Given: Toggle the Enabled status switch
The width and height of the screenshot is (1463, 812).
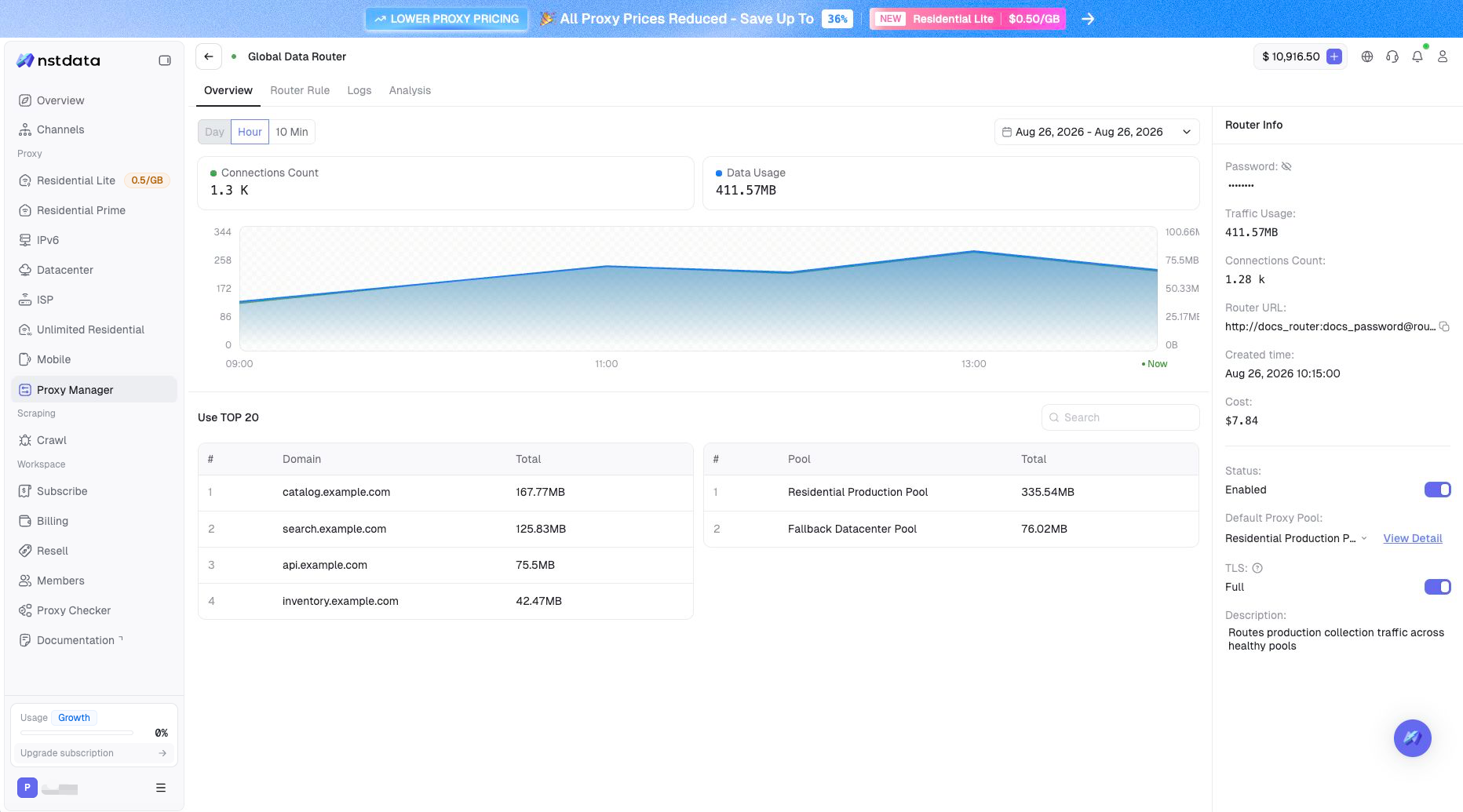Looking at the screenshot, I should (1437, 490).
